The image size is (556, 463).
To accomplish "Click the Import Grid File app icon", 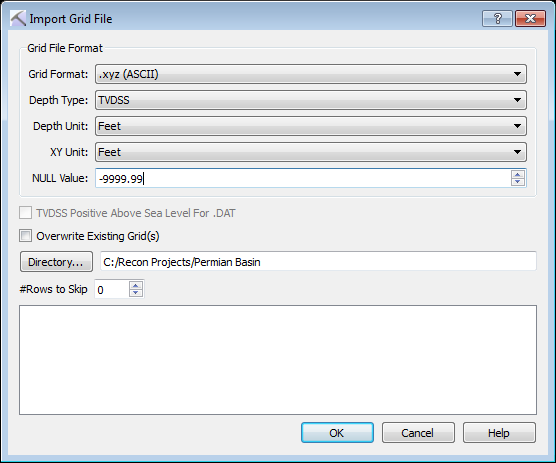I will [x=18, y=18].
